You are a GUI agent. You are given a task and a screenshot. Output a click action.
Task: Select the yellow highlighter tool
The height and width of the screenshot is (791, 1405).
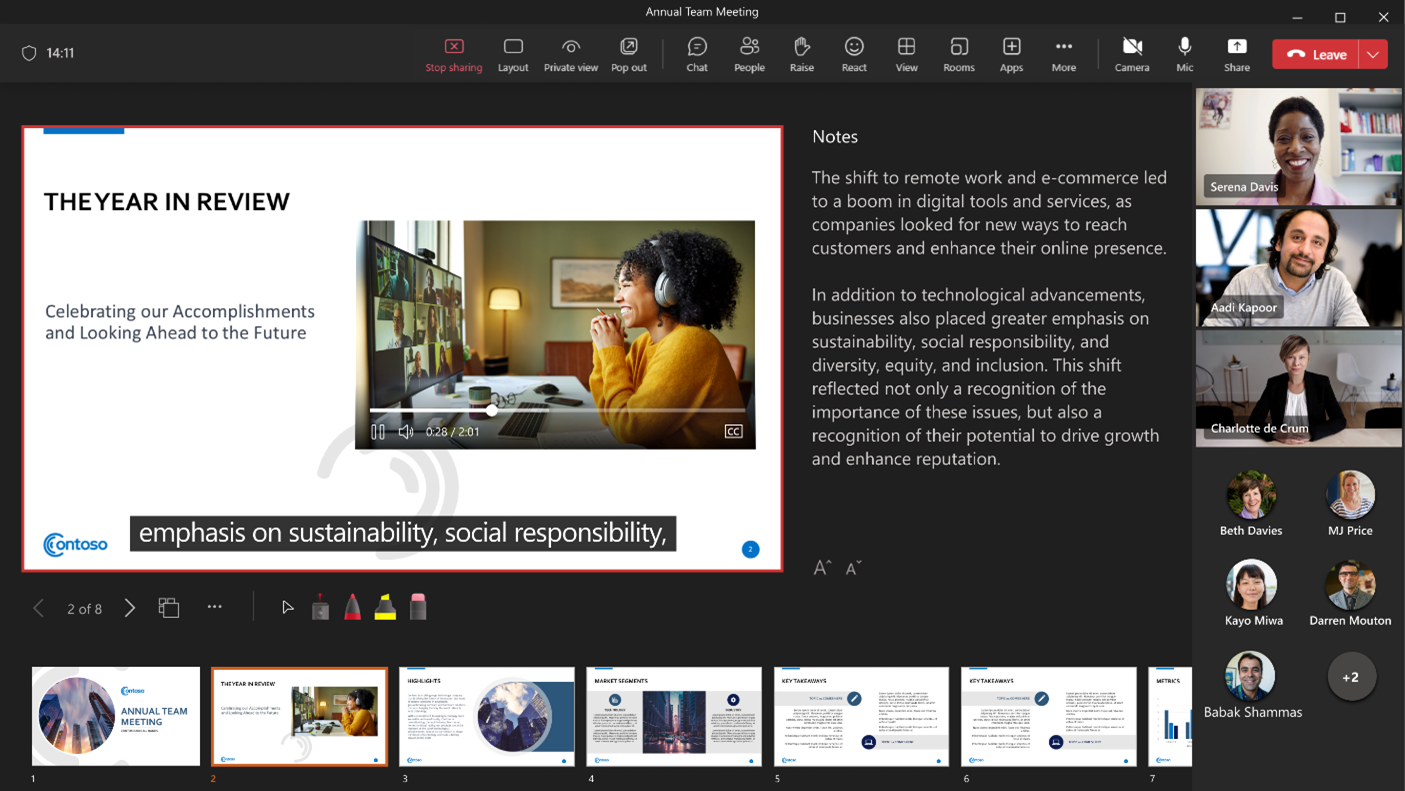click(x=385, y=606)
